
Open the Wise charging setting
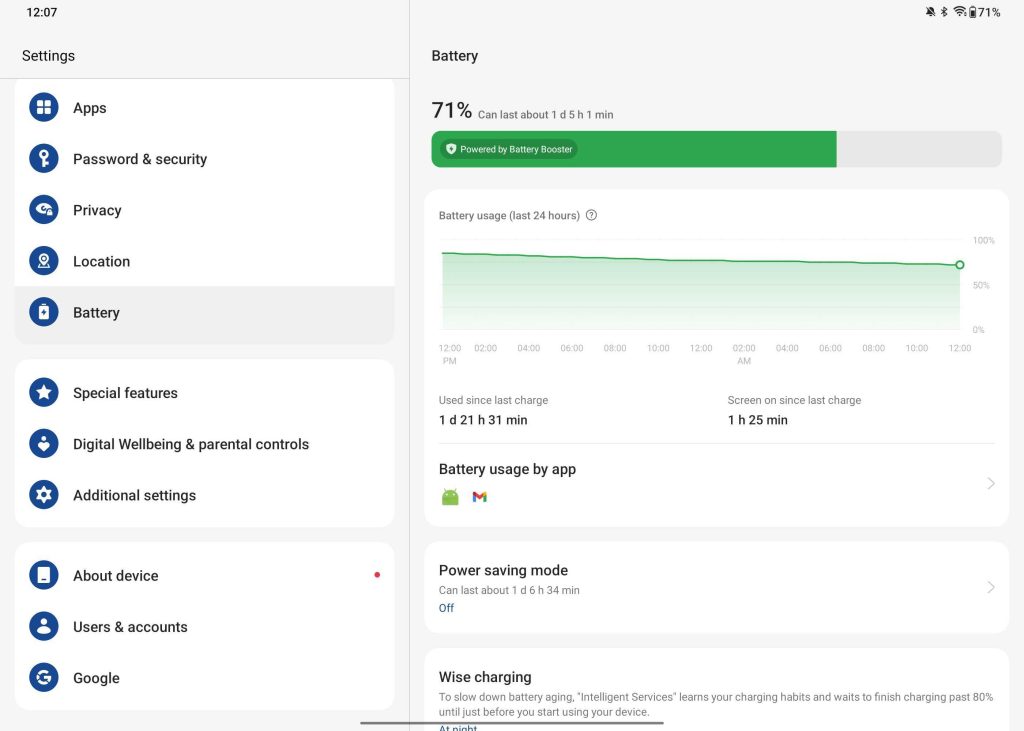point(485,677)
